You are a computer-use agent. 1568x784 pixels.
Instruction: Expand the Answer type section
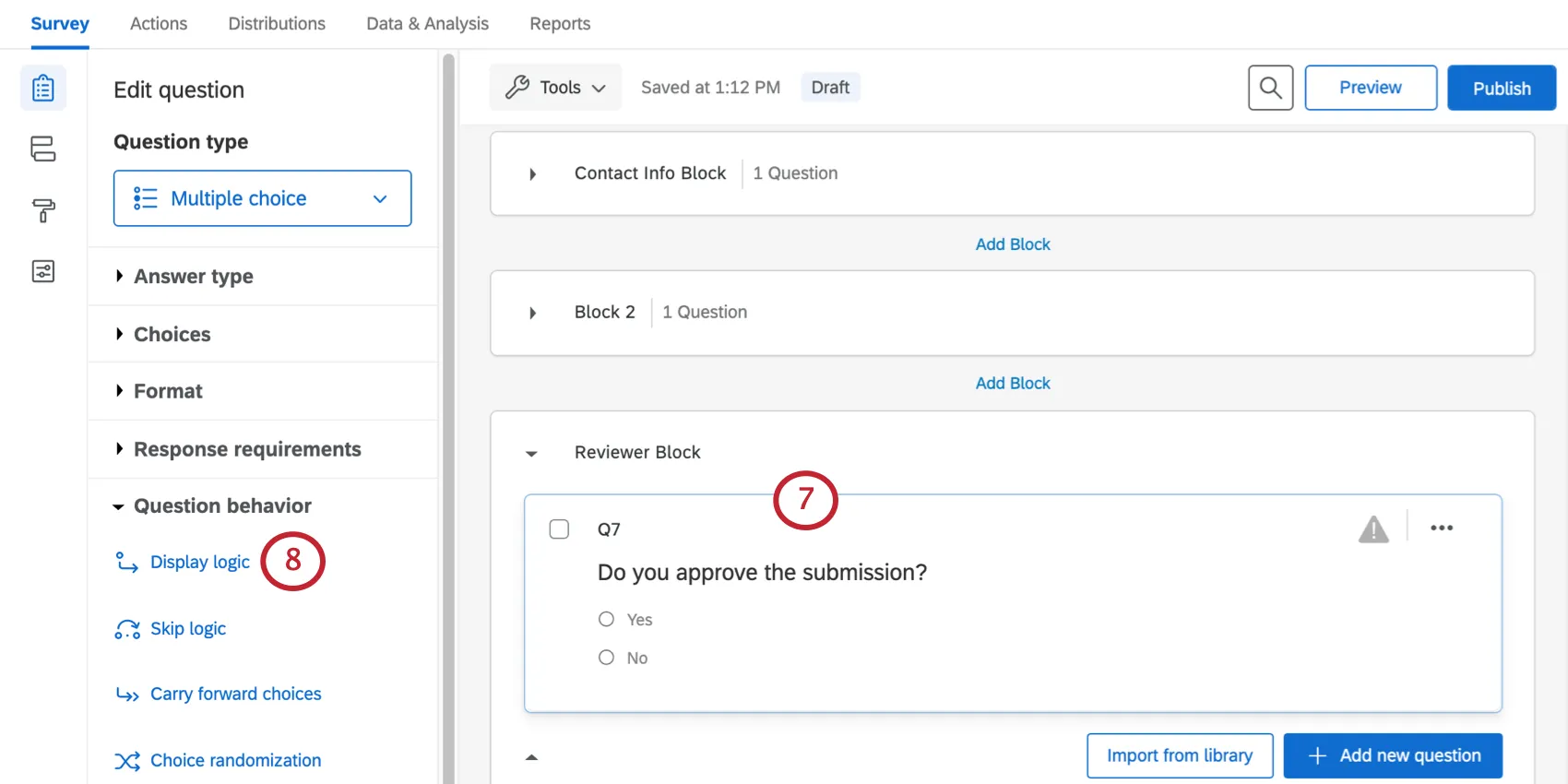[x=193, y=277]
